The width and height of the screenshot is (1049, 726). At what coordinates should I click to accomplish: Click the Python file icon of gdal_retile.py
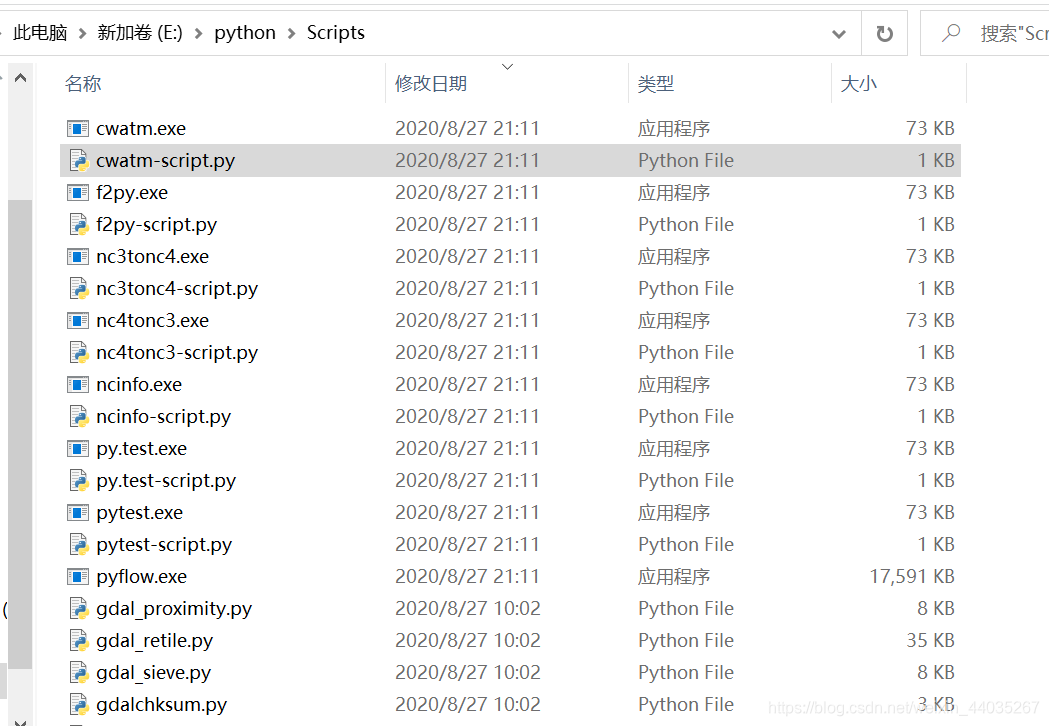77,640
